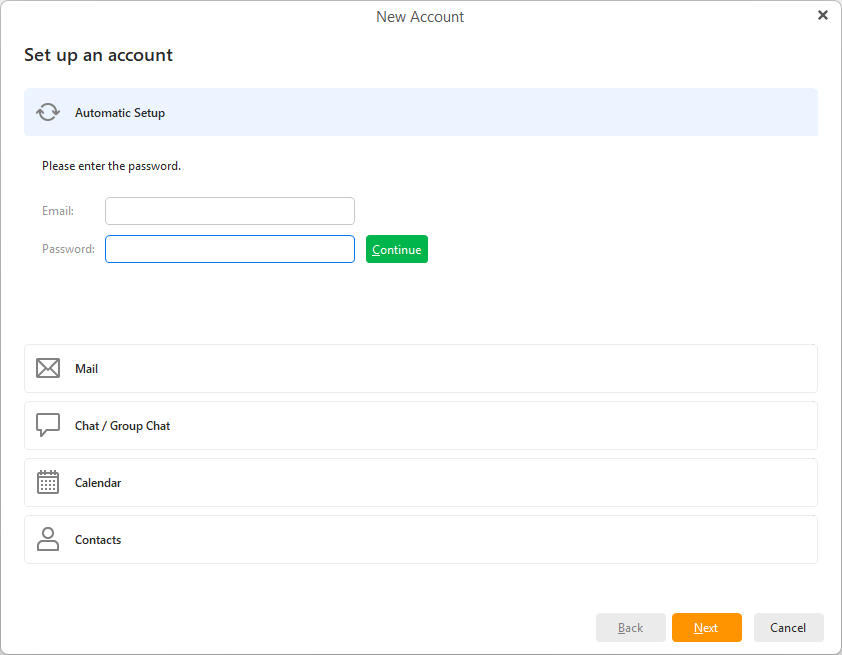Image resolution: width=842 pixels, height=655 pixels.
Task: Click into the Password input field
Action: (230, 249)
